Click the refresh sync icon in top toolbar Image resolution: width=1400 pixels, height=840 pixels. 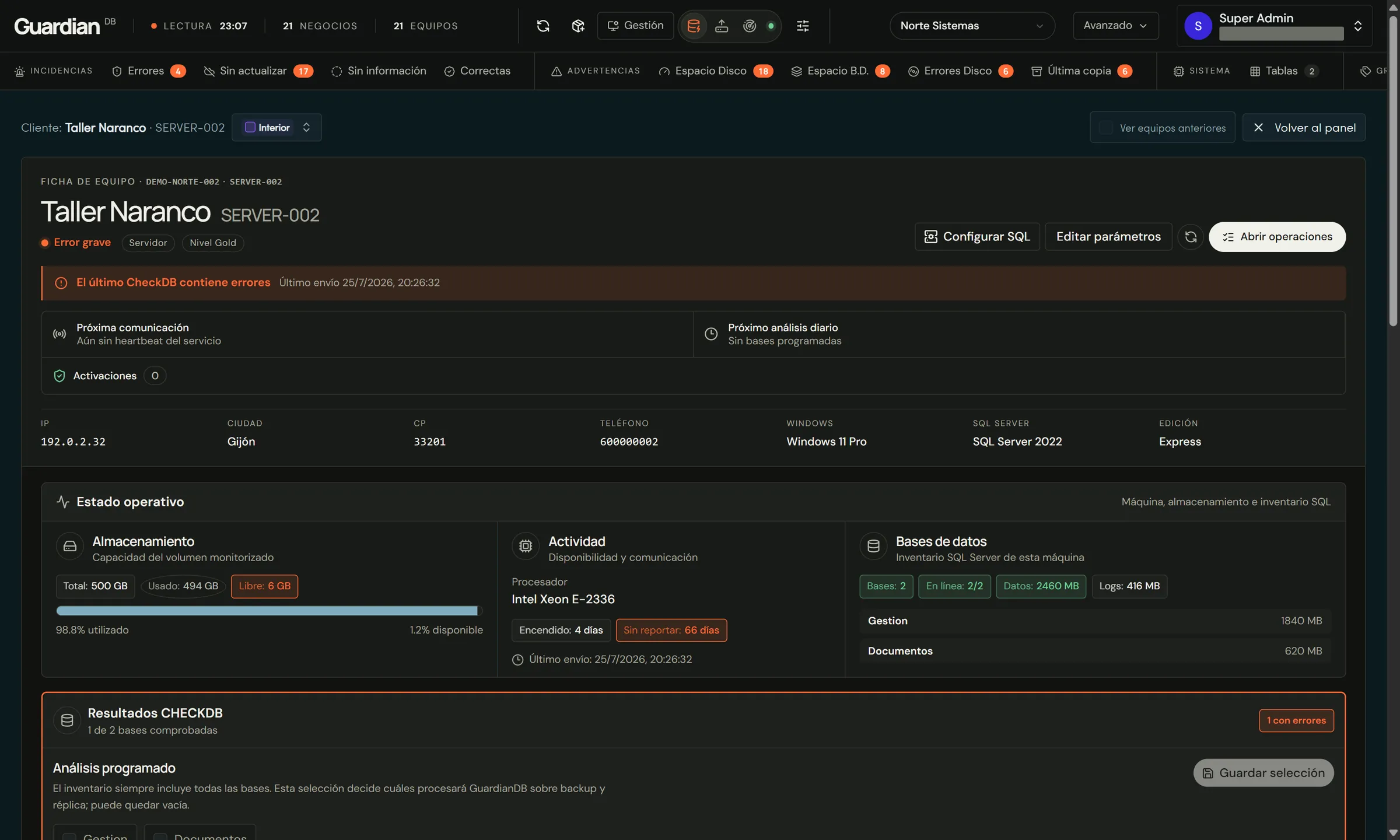(x=542, y=26)
